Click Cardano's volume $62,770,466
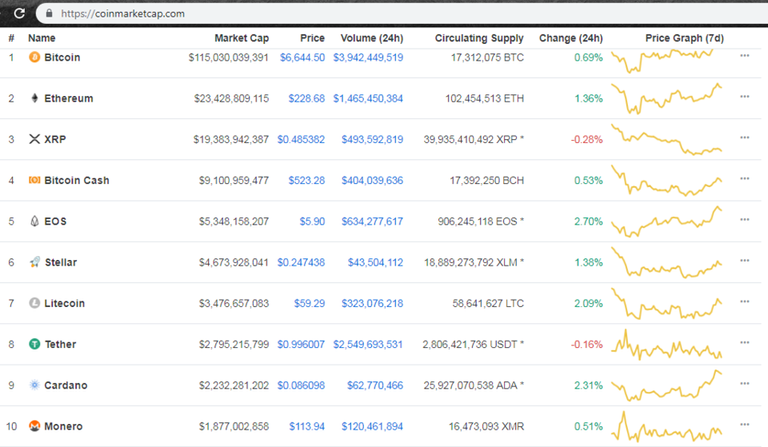This screenshot has height=447, width=768. tap(375, 385)
